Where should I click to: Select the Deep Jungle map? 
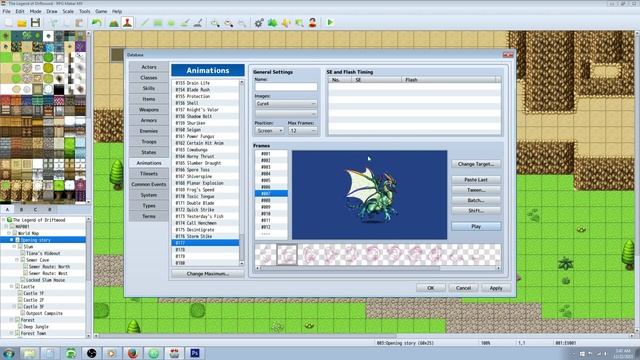pyautogui.click(x=36, y=327)
